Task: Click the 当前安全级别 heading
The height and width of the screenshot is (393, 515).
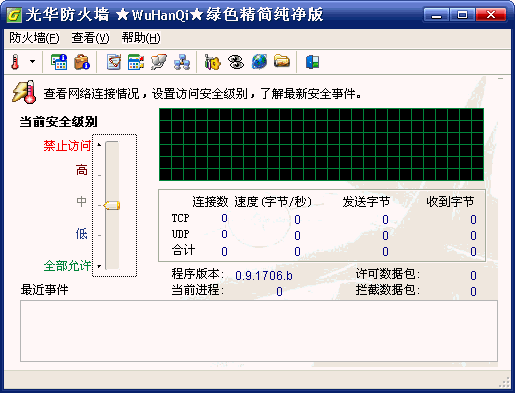Action: (58, 122)
